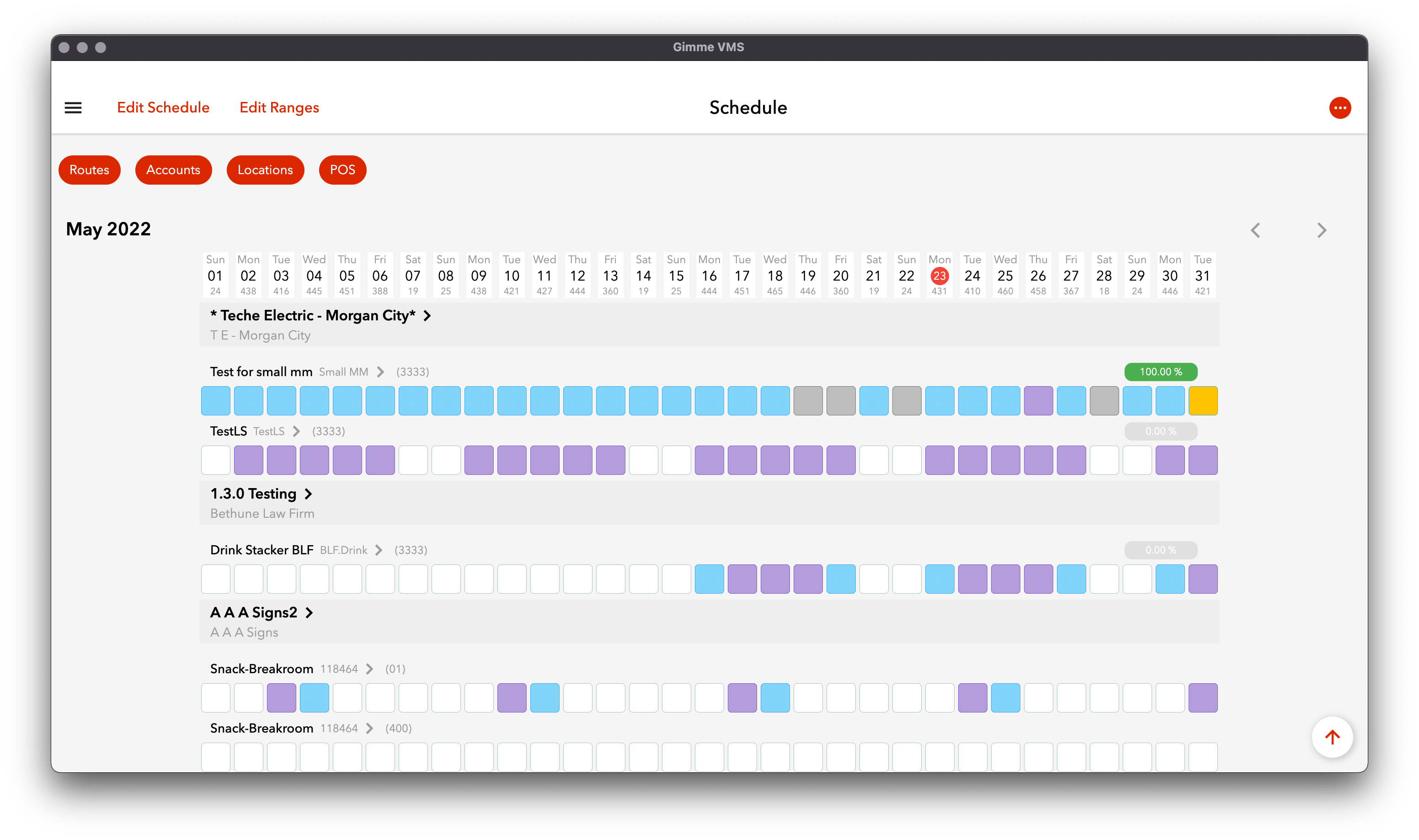Click the scroll-to-top arrow button
Viewport: 1419px width, 840px height.
tap(1332, 737)
